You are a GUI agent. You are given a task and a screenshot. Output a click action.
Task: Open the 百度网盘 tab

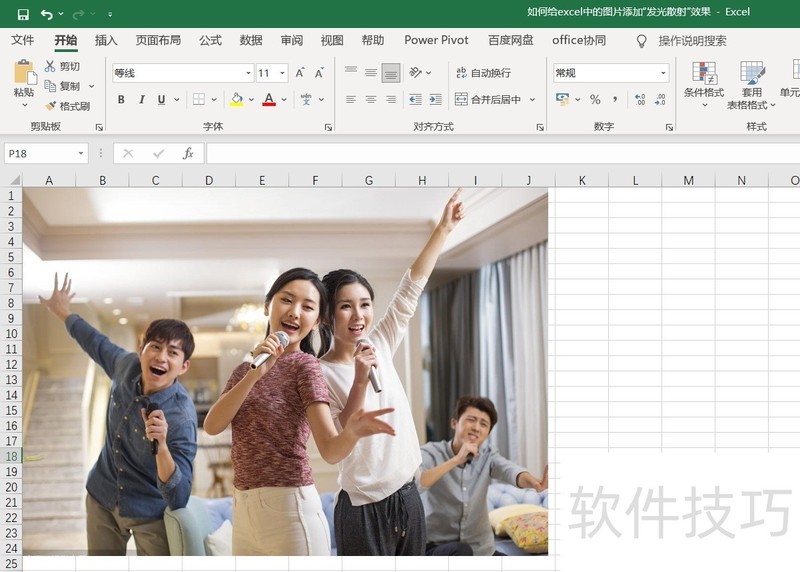(511, 40)
